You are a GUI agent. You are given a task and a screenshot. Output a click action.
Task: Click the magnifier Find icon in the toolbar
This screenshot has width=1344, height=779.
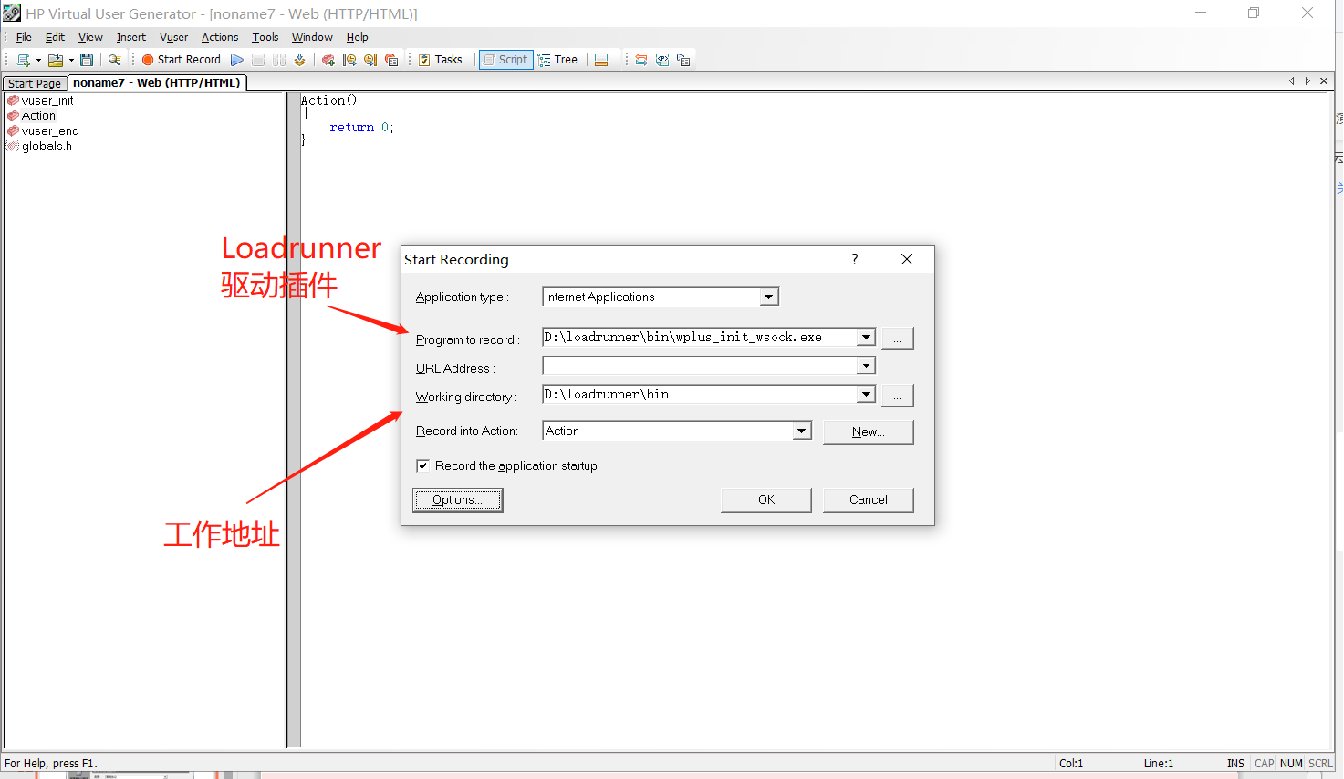114,60
